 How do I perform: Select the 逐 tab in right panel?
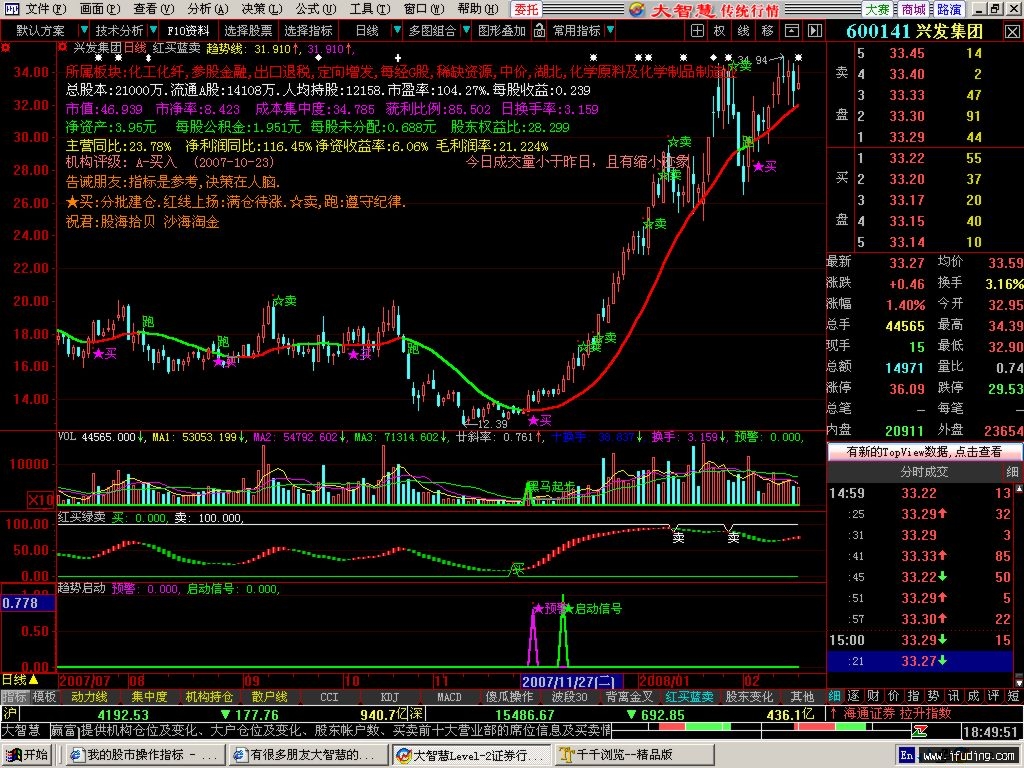pyautogui.click(x=854, y=697)
